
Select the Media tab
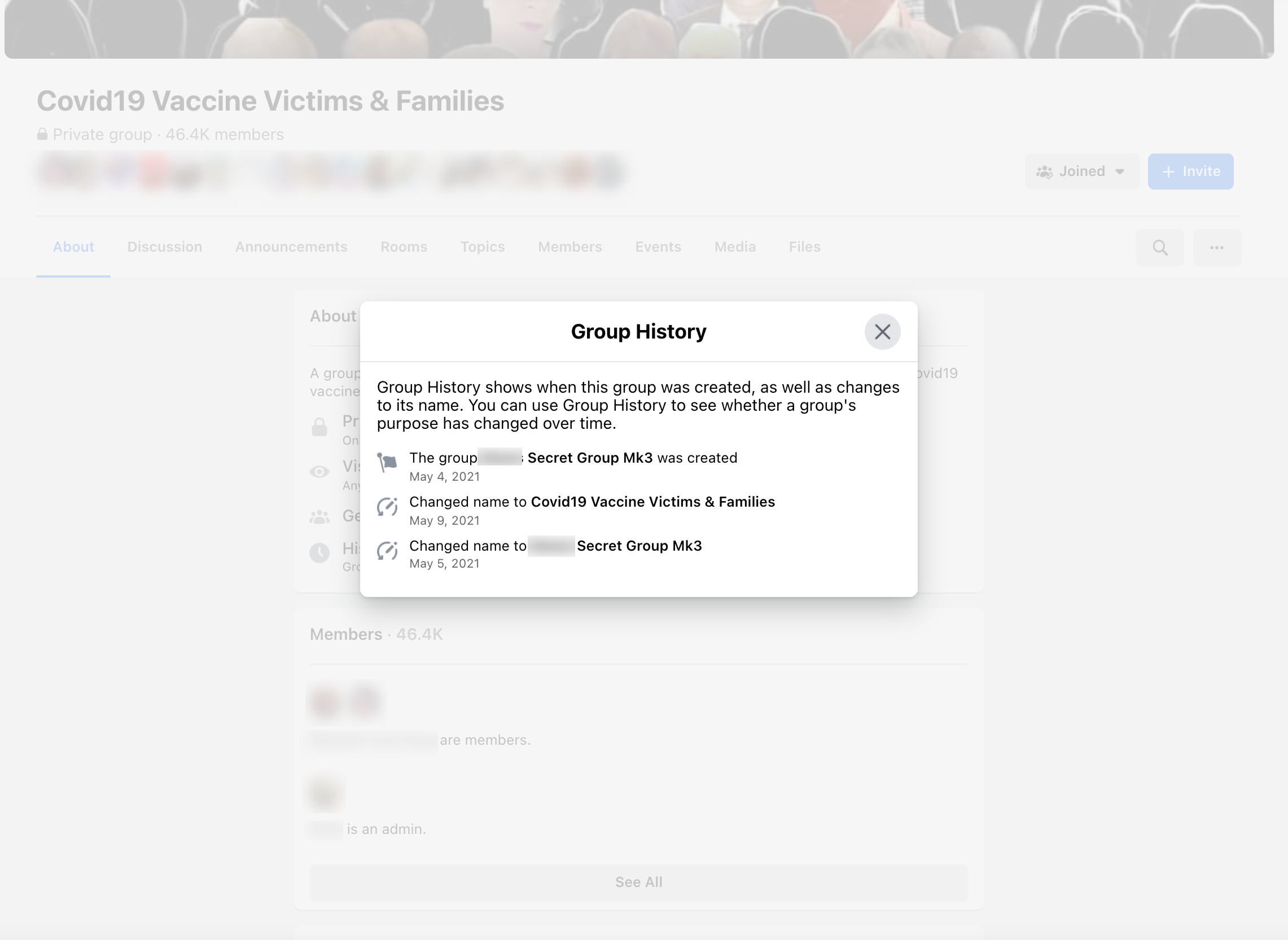click(x=734, y=247)
